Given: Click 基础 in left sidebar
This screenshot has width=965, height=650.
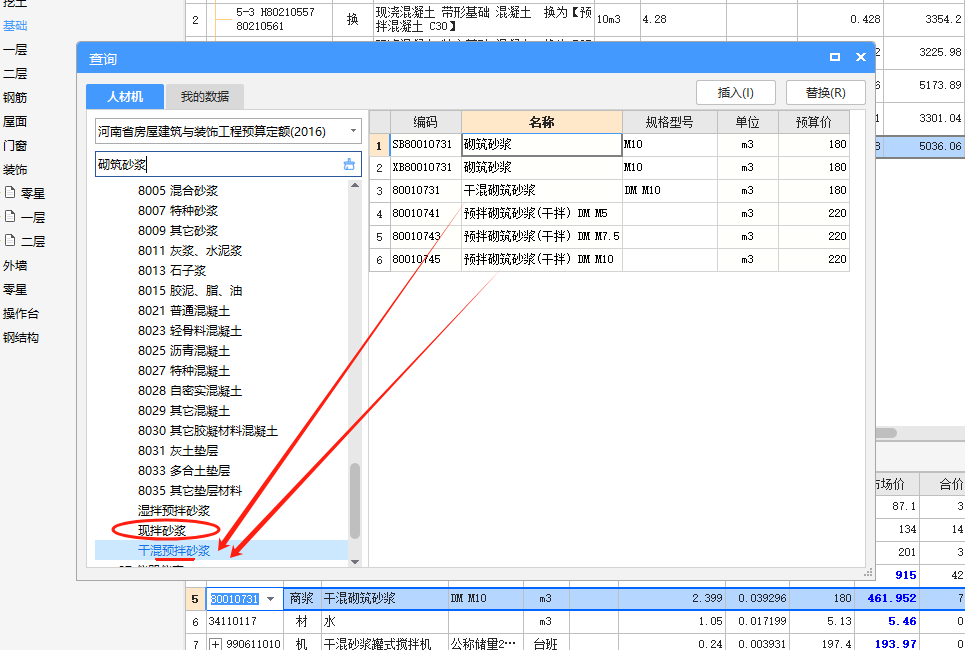Looking at the screenshot, I should point(15,26).
